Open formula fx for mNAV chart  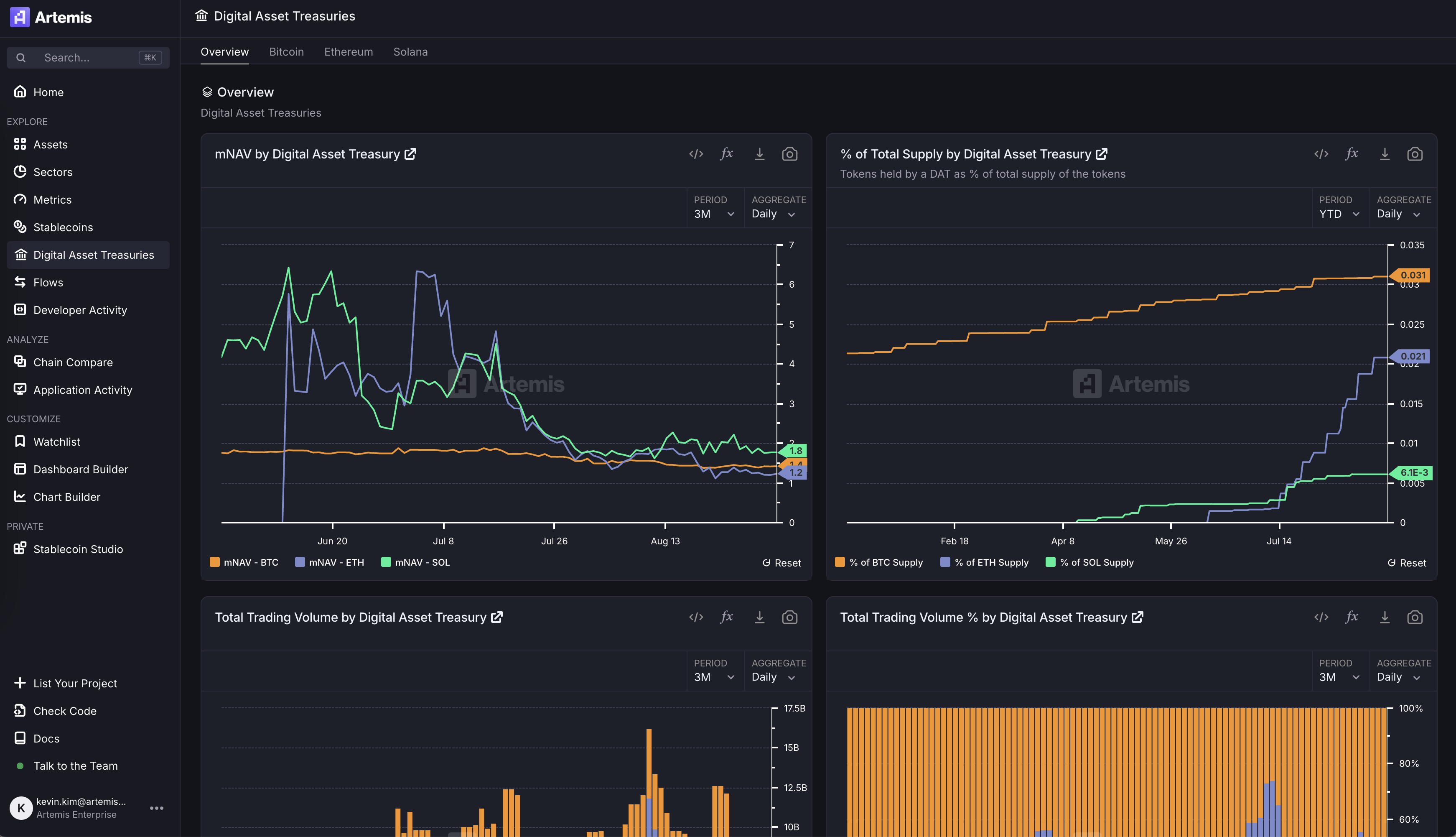tap(727, 153)
